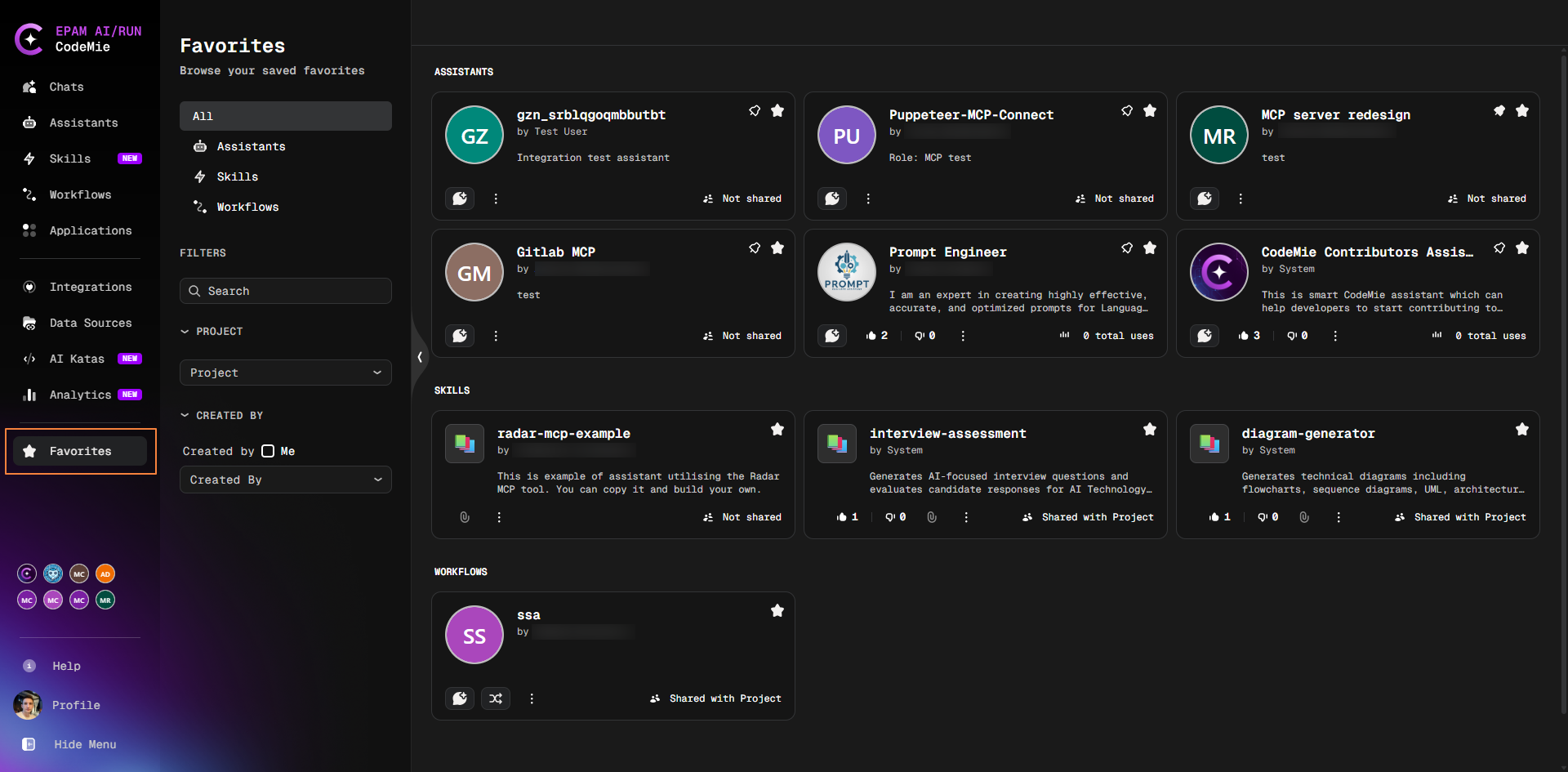
Task: Unfavorite Gitlab MCP star
Action: (x=777, y=248)
